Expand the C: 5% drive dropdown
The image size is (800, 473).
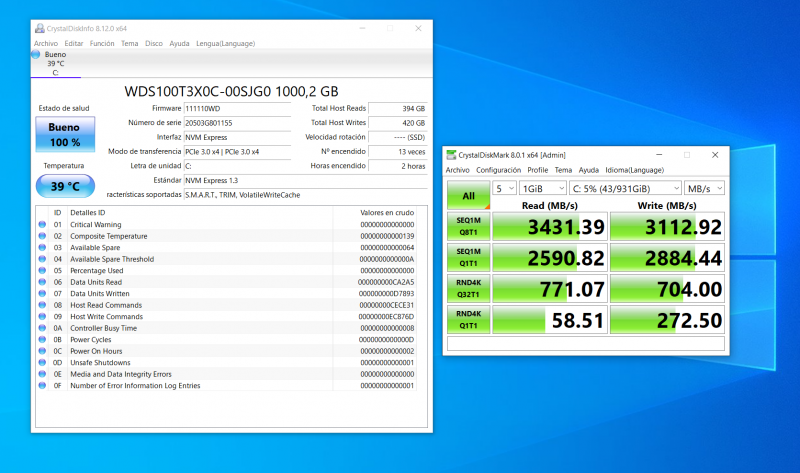(x=626, y=189)
